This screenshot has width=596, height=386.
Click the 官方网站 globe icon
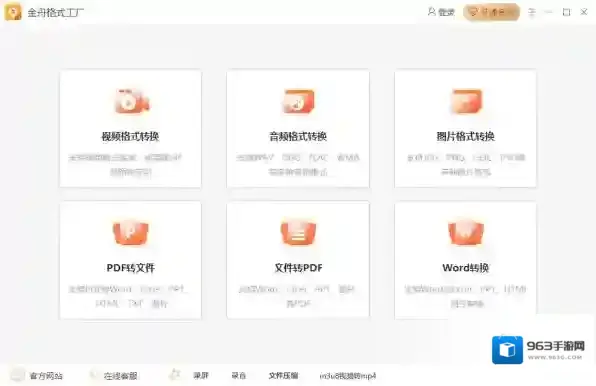(x=17, y=375)
